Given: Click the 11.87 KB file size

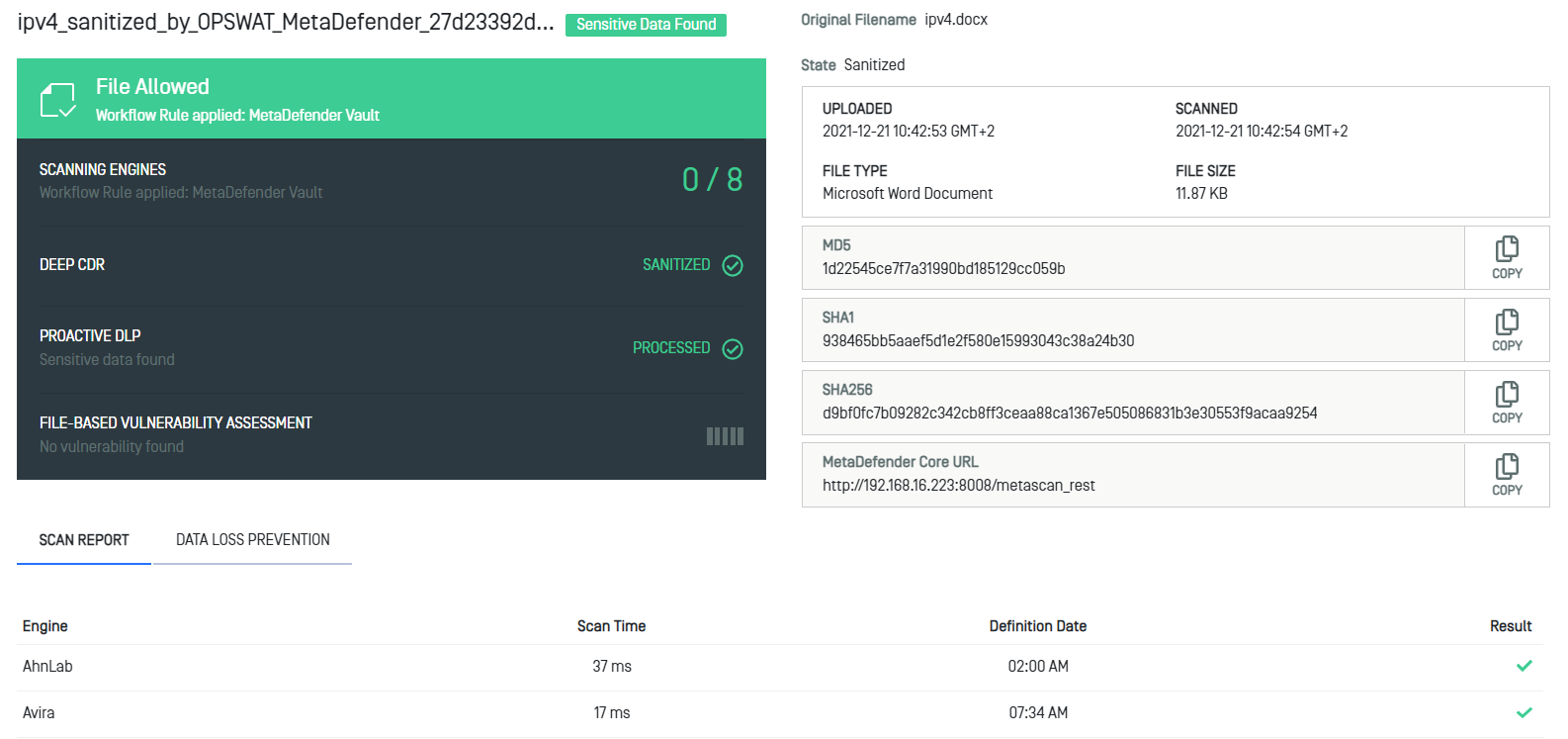Looking at the screenshot, I should point(1201,194).
